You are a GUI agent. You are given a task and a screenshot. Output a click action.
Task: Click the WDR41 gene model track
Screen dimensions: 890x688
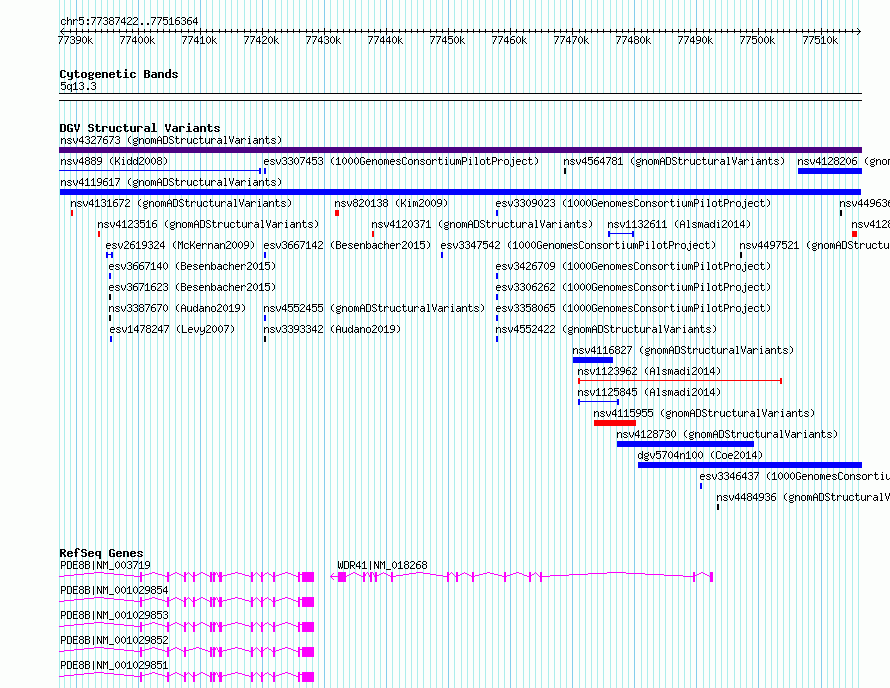pos(522,577)
